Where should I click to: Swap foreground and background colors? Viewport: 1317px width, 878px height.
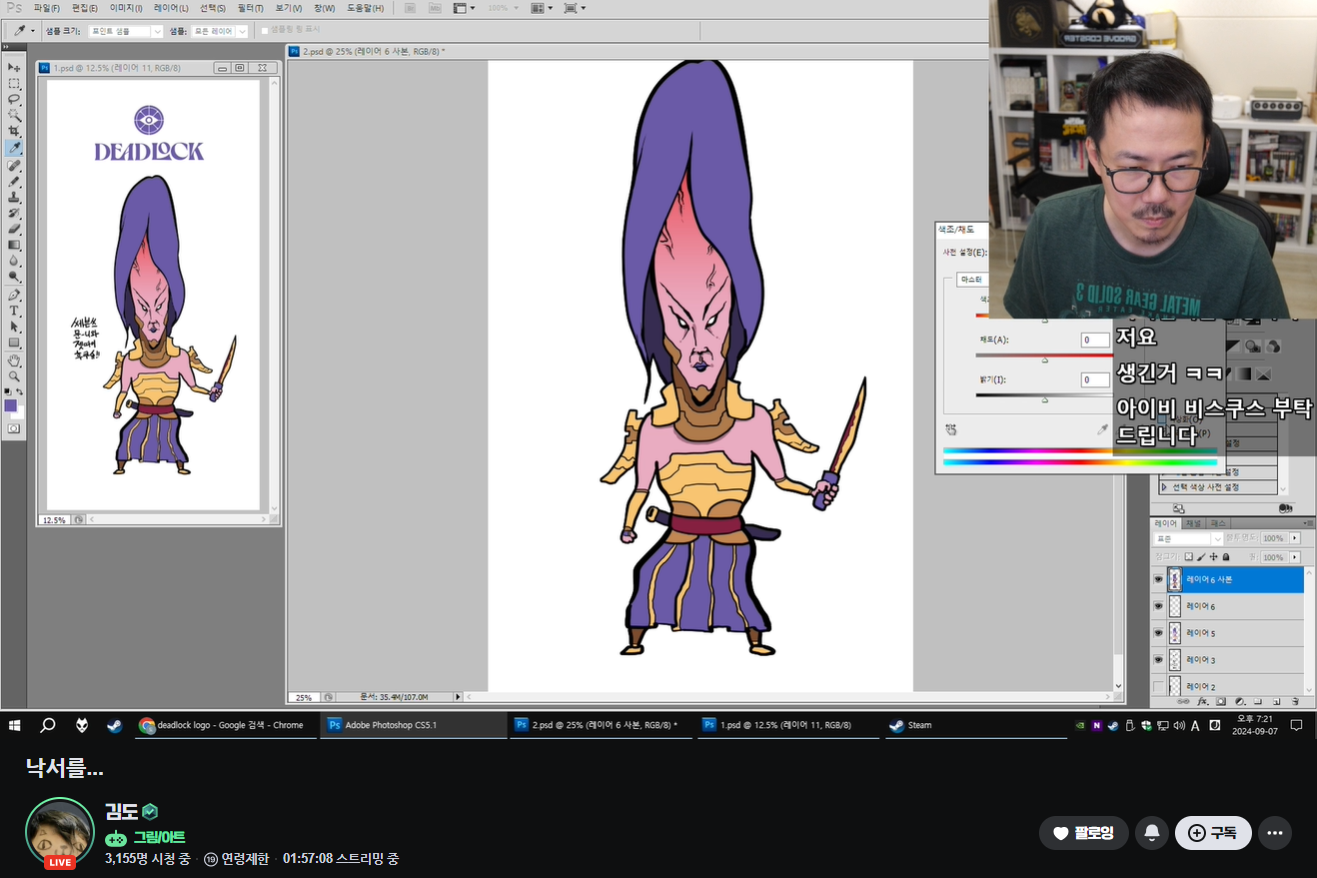tap(20, 392)
